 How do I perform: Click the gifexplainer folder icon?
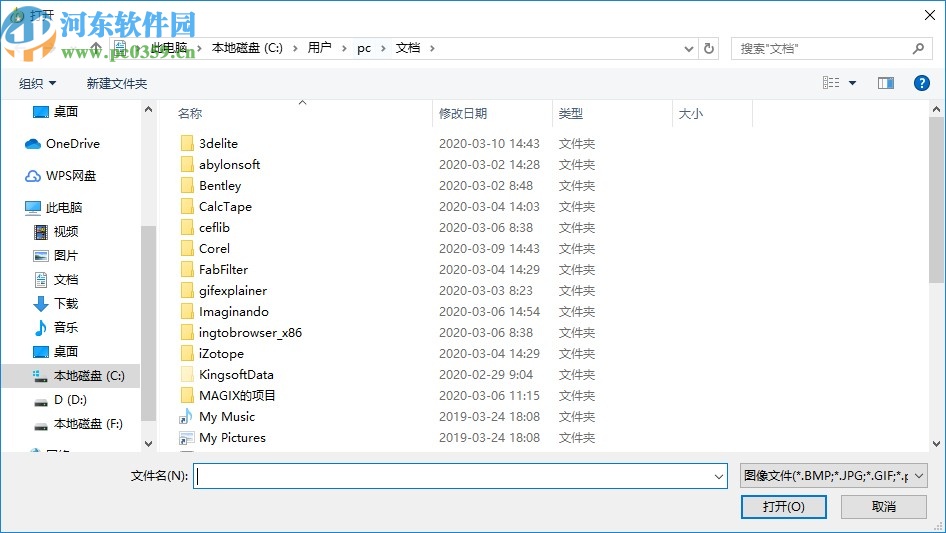187,290
